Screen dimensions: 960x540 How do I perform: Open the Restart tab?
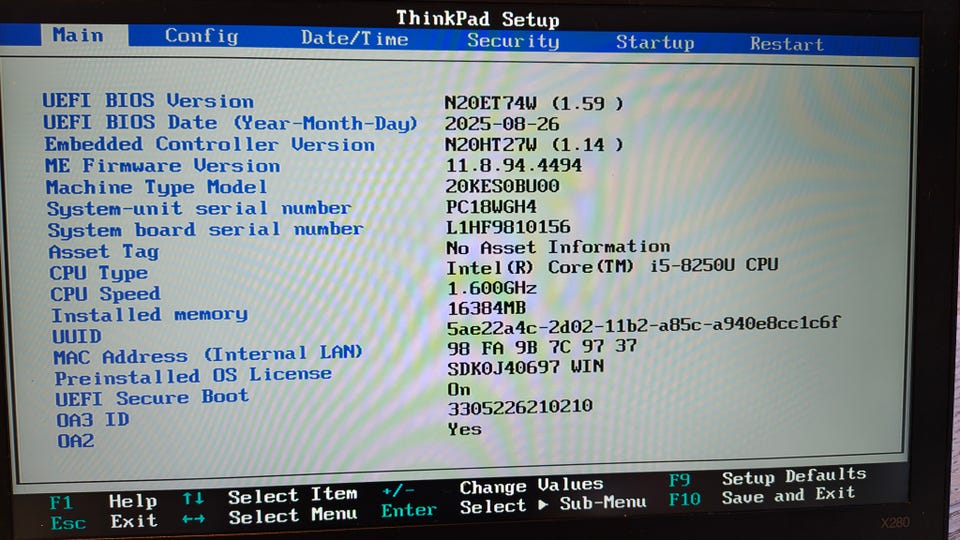[787, 44]
